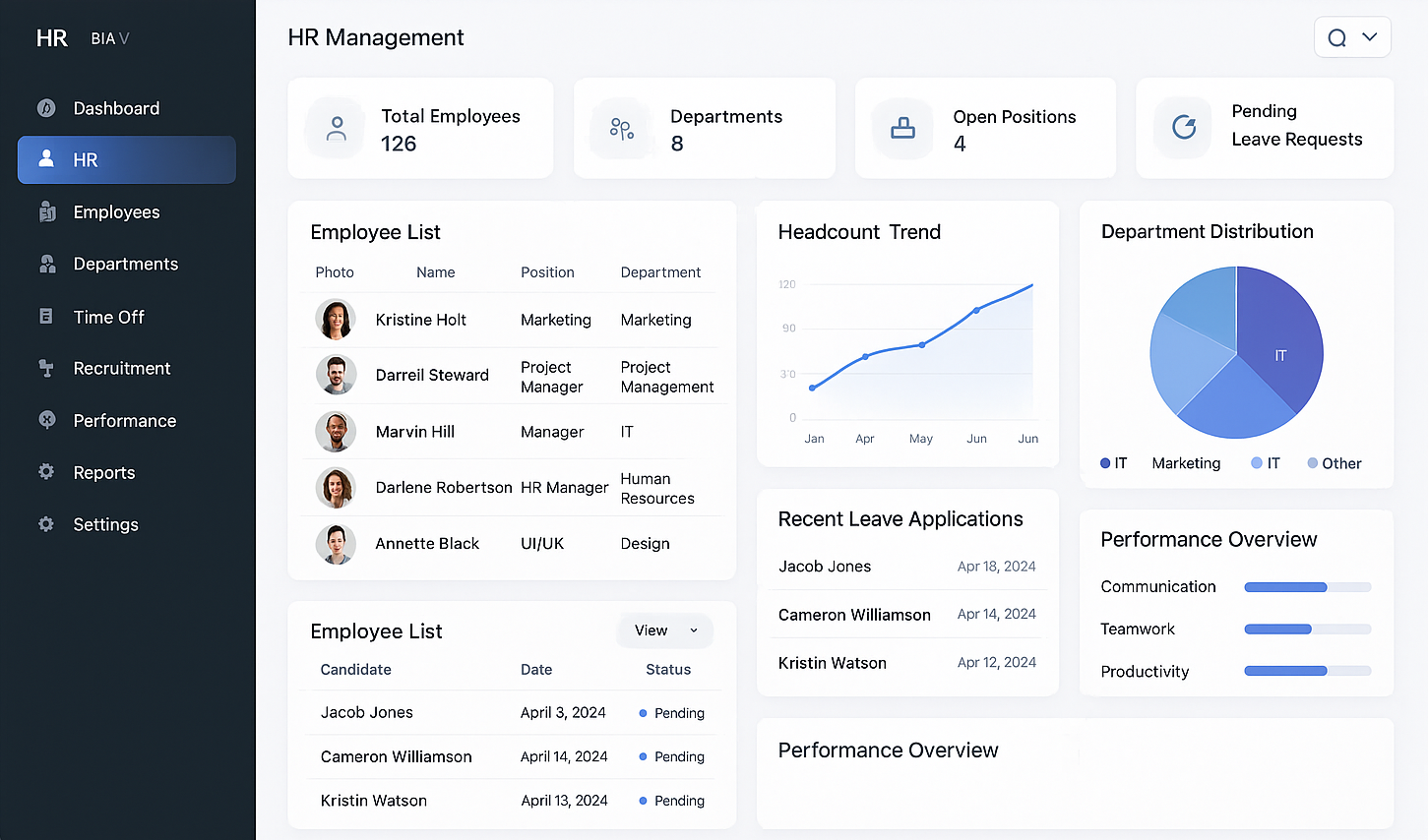Select the Kristine Holt name
This screenshot has width=1428, height=840.
(x=421, y=320)
